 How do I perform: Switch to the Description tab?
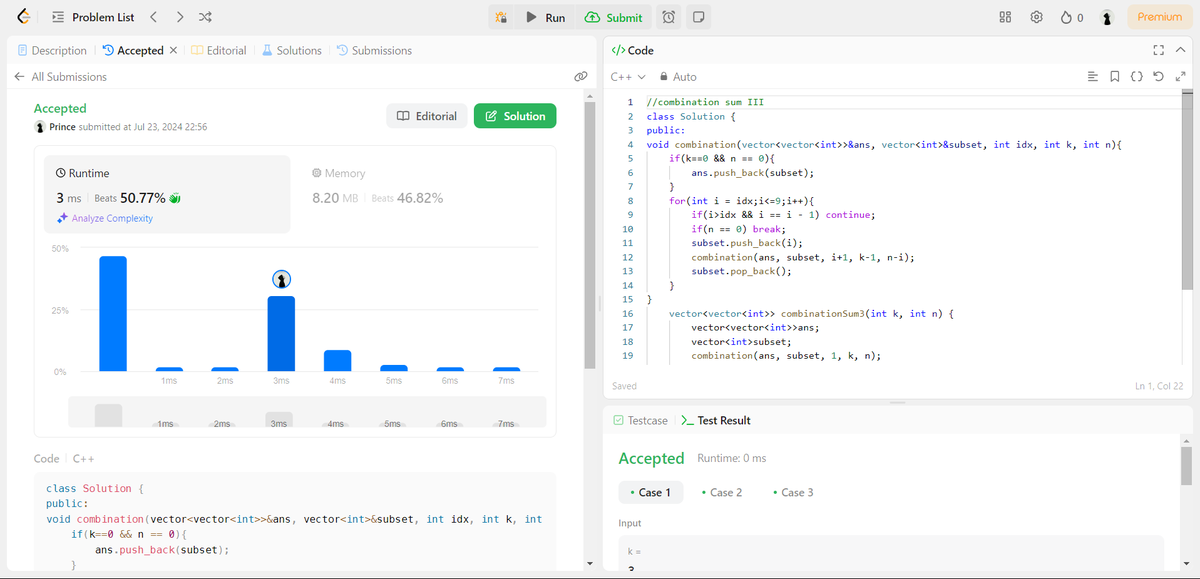pyautogui.click(x=52, y=50)
